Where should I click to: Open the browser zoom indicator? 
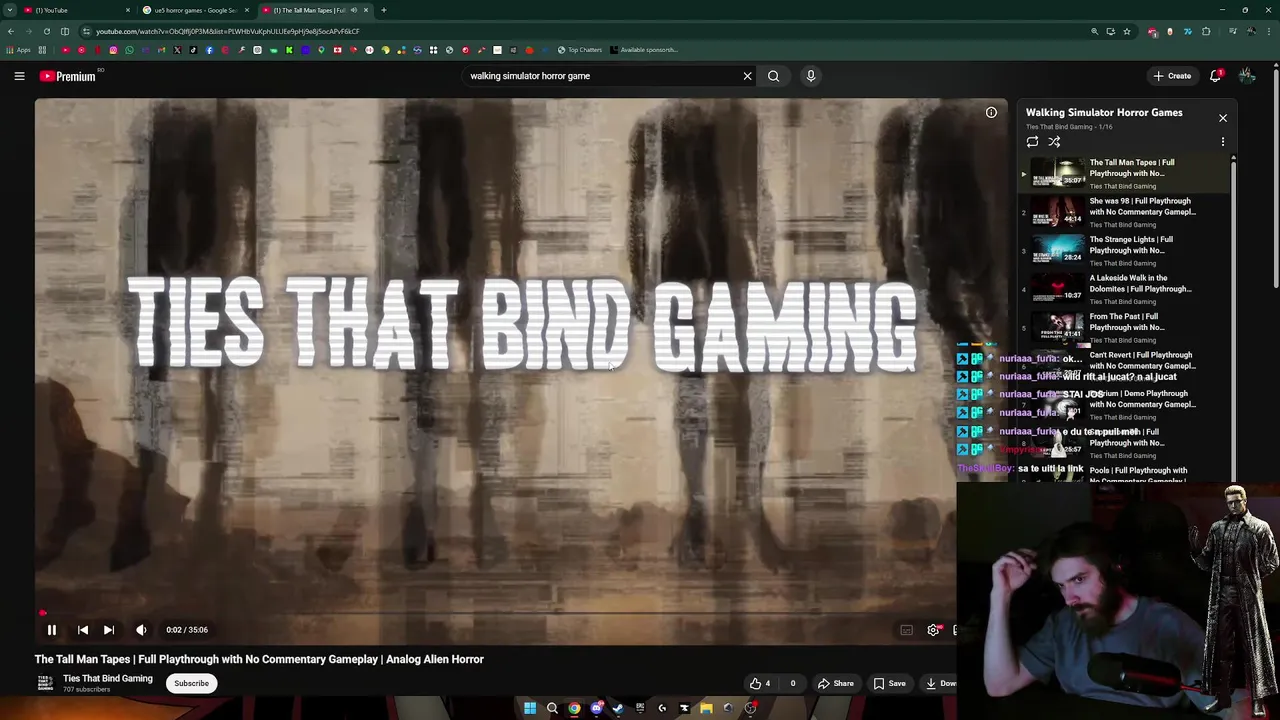(1094, 31)
